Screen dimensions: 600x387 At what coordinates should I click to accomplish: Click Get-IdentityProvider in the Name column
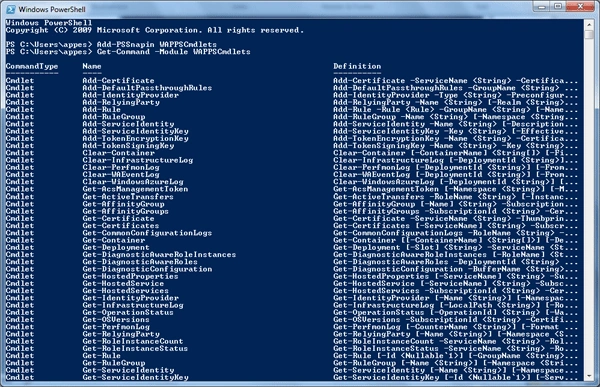(130, 298)
